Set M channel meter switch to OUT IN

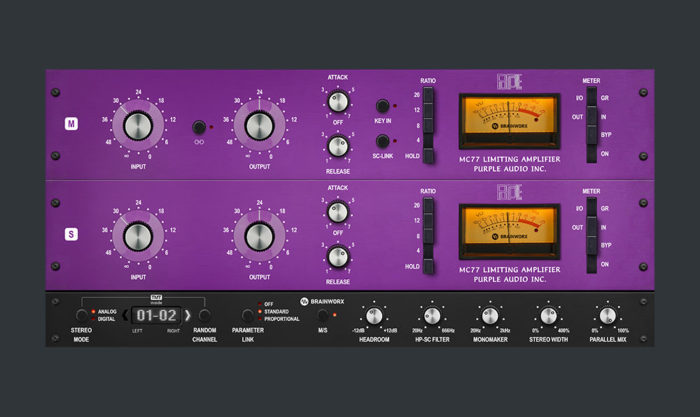point(592,116)
